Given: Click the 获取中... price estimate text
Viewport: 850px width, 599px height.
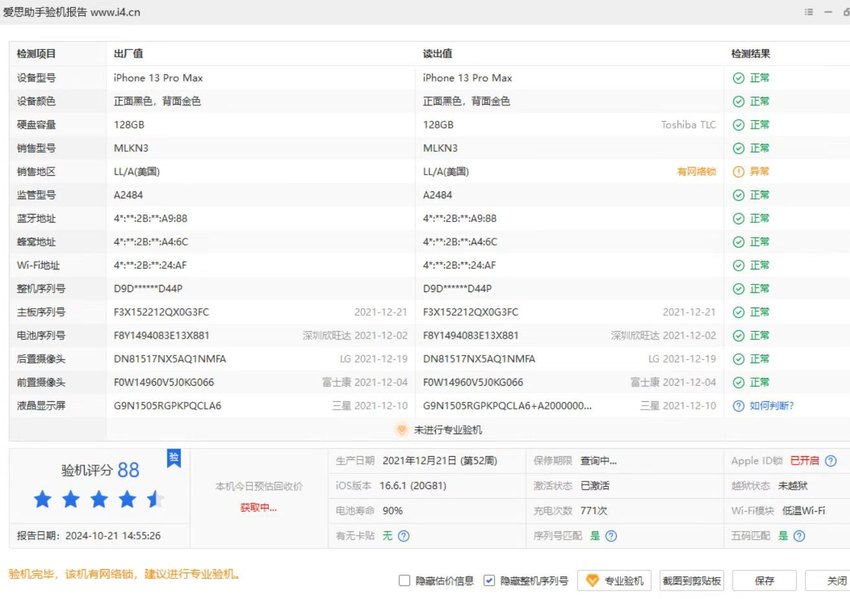Looking at the screenshot, I should (259, 508).
